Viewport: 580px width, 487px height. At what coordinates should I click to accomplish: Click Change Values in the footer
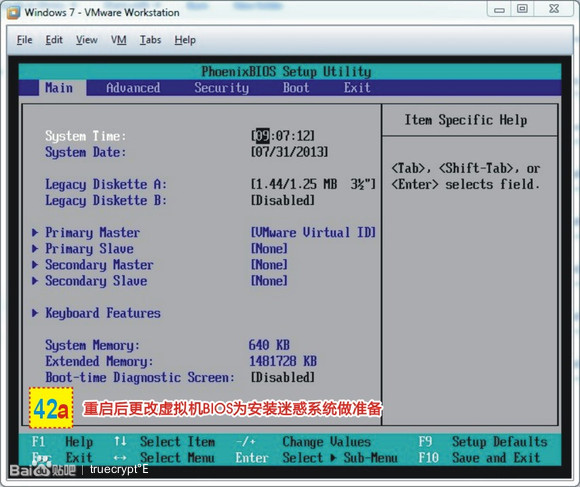coord(327,442)
